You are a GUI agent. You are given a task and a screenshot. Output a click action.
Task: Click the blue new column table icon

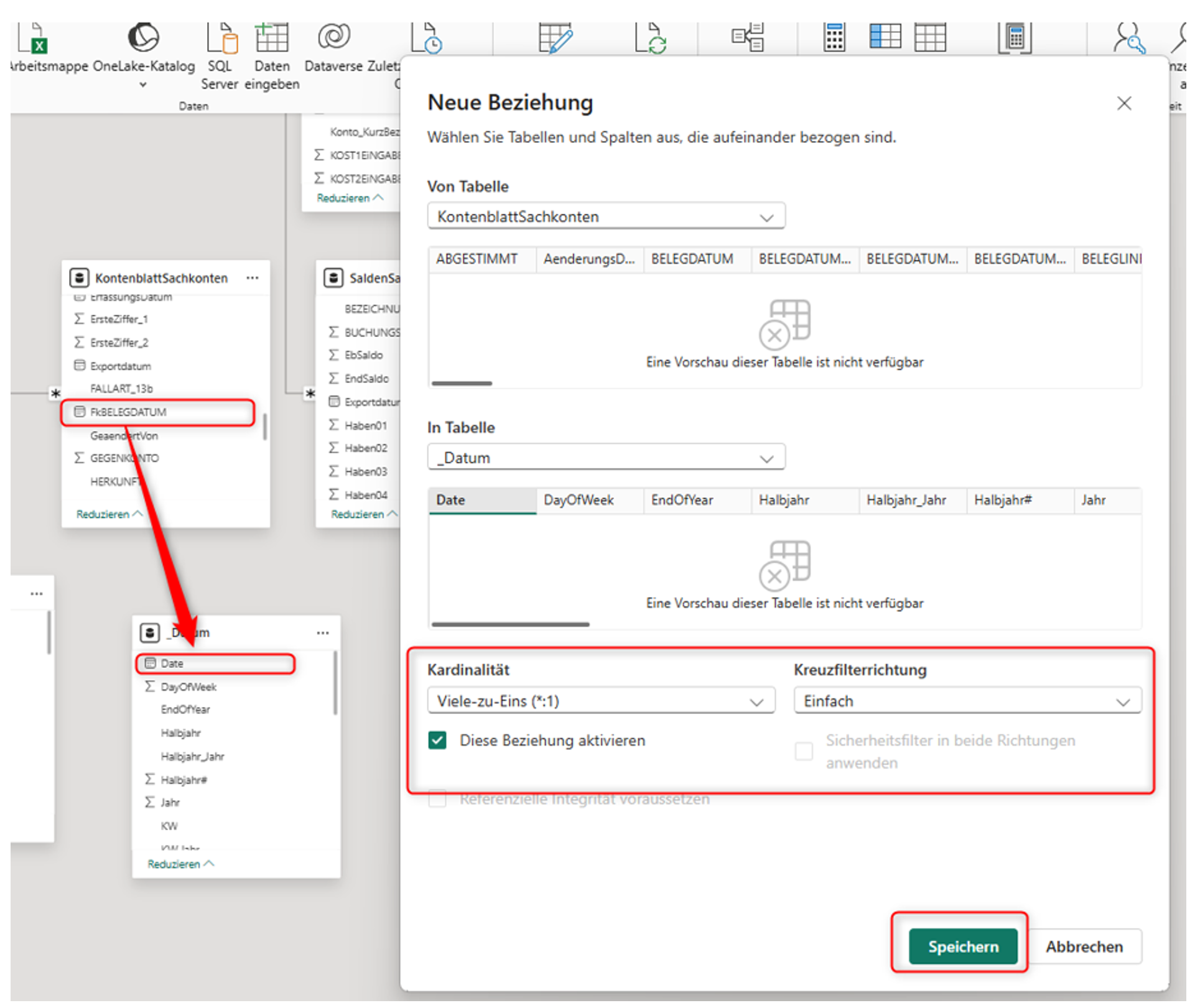point(885,37)
